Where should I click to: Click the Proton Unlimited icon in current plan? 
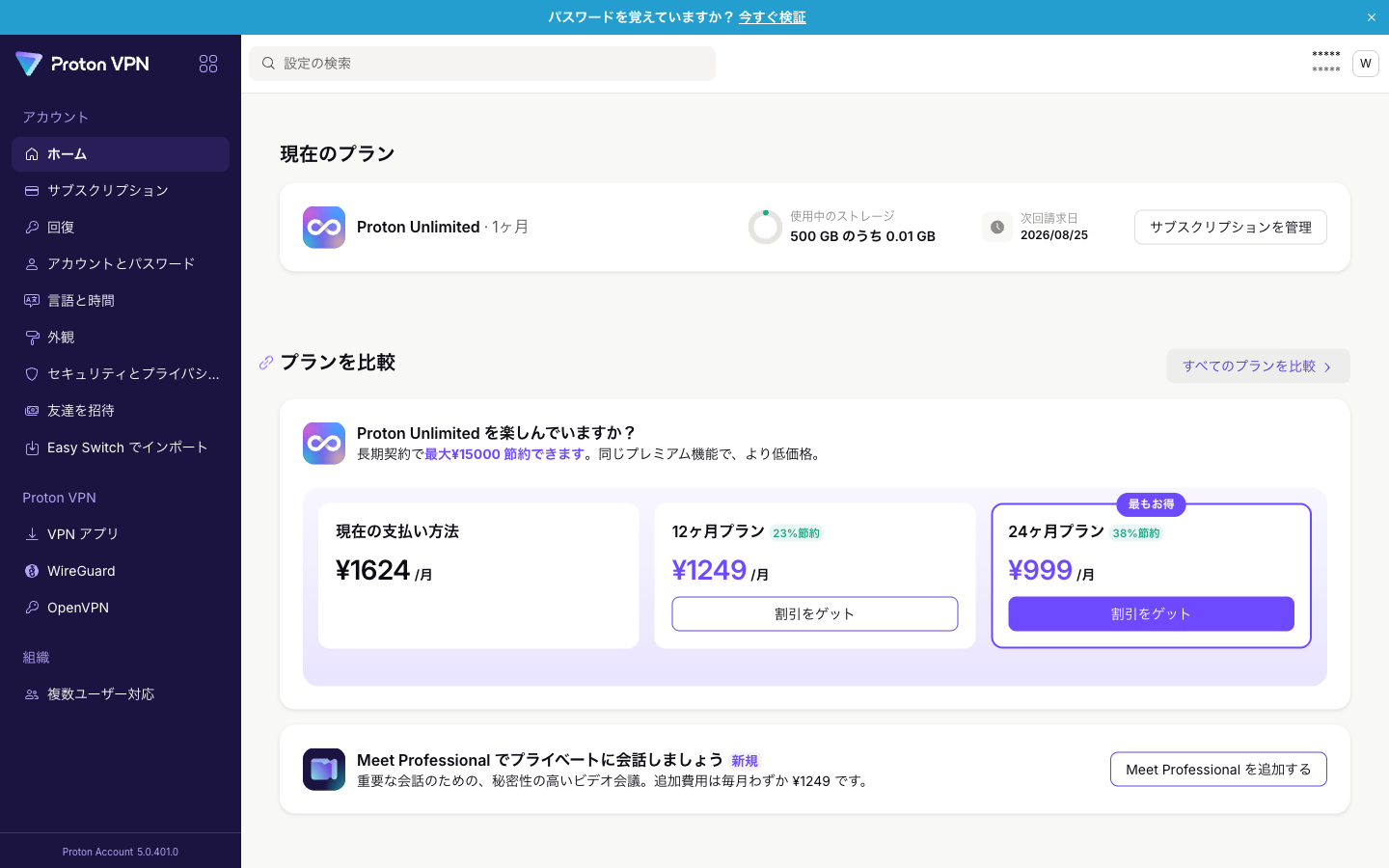click(324, 228)
